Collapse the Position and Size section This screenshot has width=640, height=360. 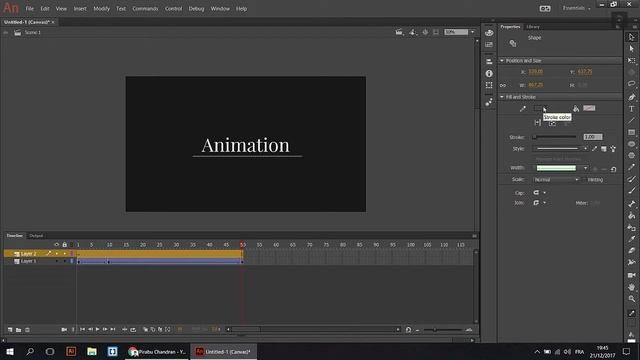tap(502, 60)
